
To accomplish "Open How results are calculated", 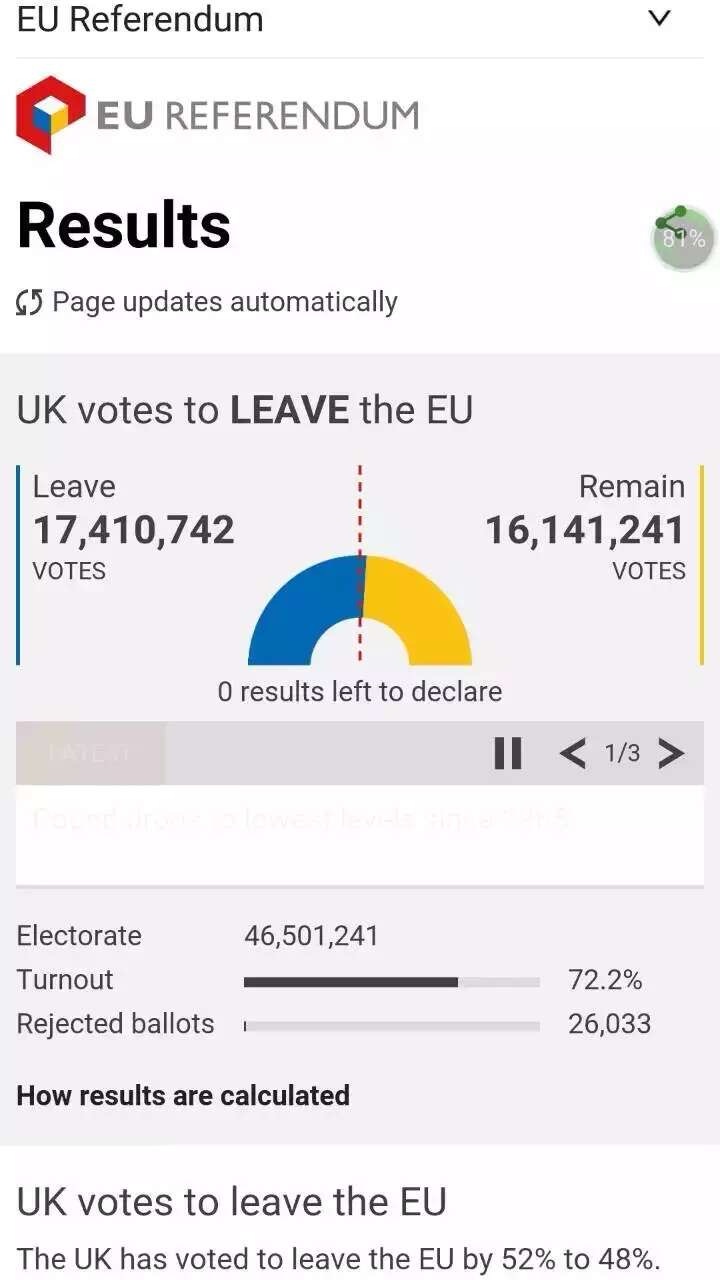I will click(x=183, y=1095).
